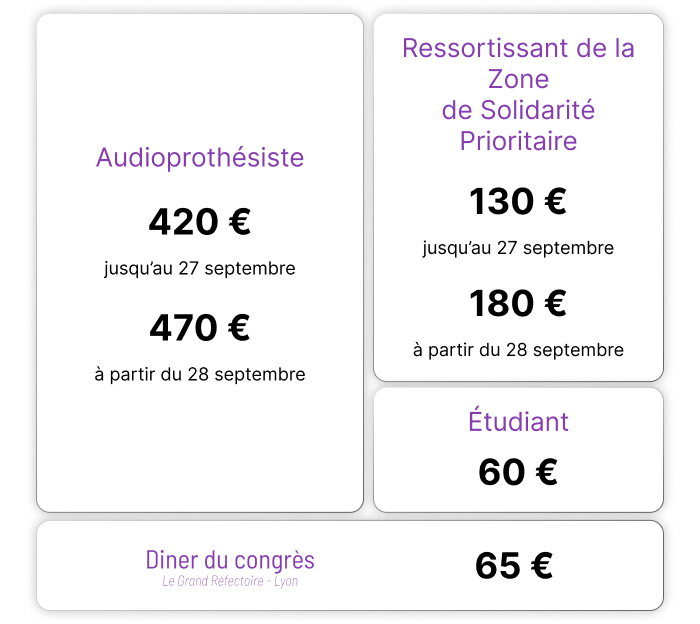The width and height of the screenshot is (700, 624).
Task: Click 'jusqu'au 27 septembre' under 420 €
Action: pyautogui.click(x=200, y=269)
